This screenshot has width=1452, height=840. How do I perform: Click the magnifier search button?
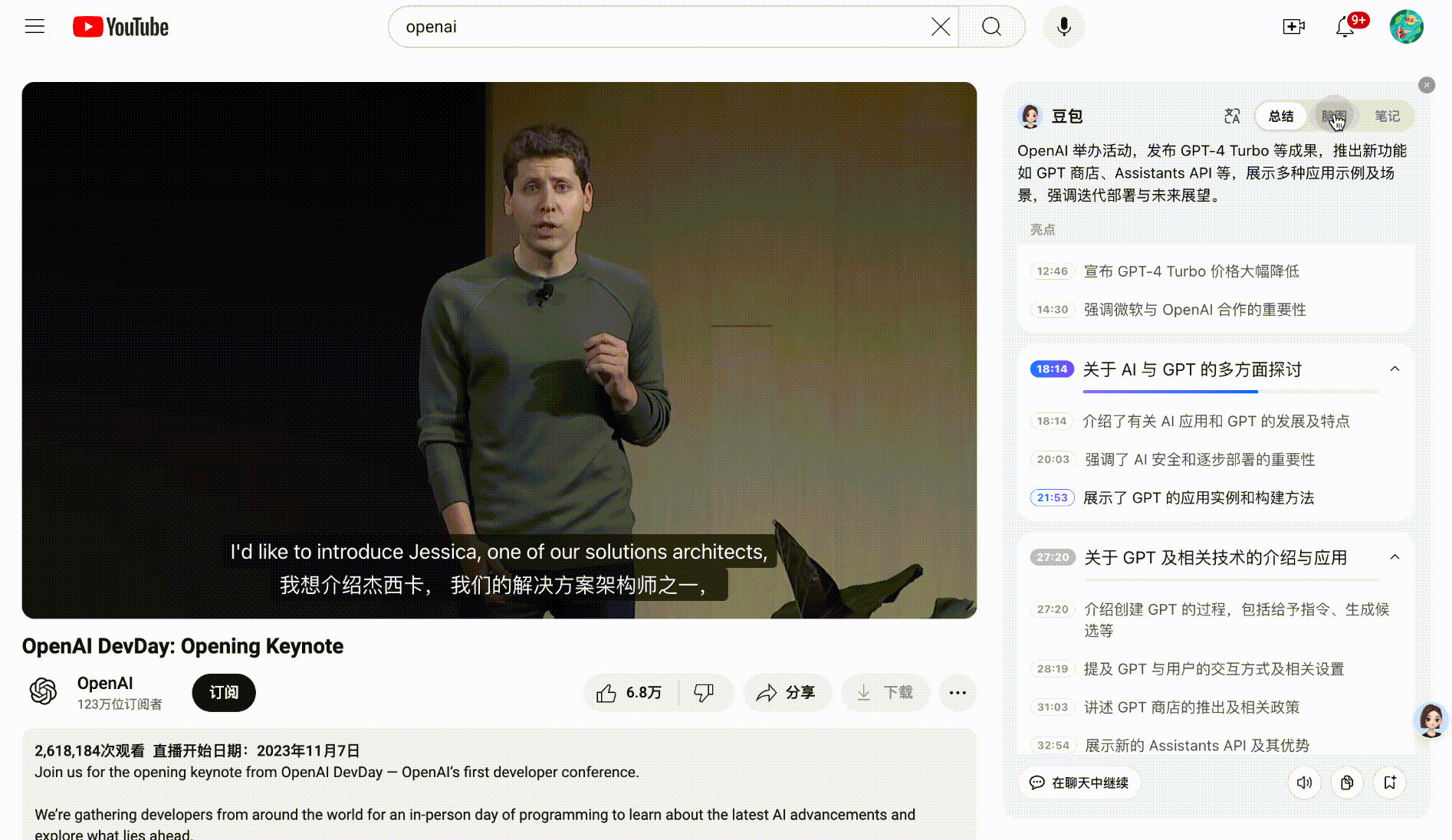pos(991,27)
